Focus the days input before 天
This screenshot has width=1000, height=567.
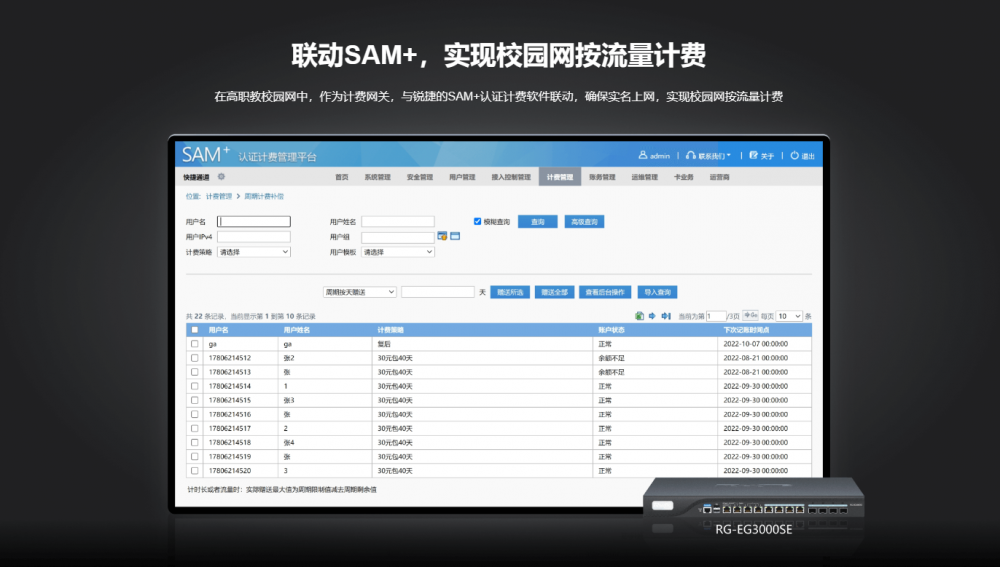[438, 292]
